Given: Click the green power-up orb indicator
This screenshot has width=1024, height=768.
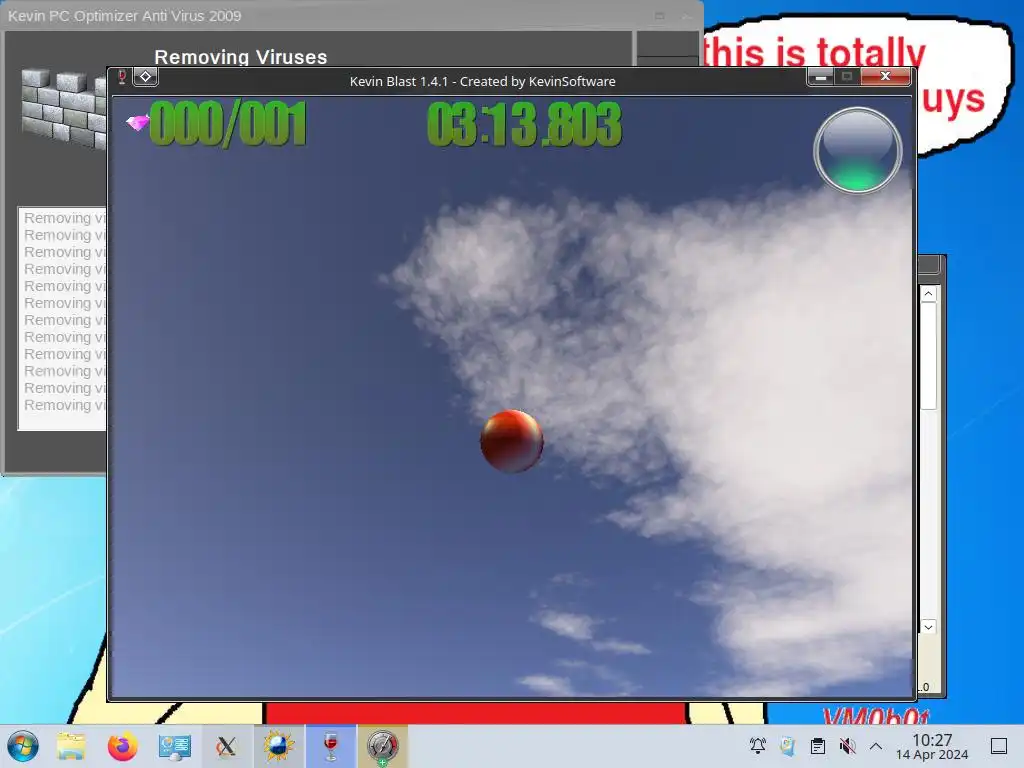Looking at the screenshot, I should coord(857,151).
